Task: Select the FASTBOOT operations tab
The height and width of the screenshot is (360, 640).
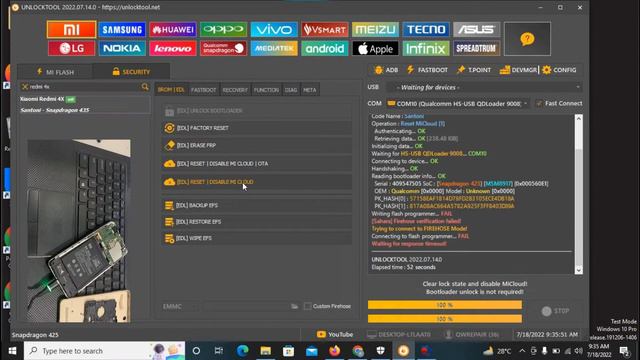Action: point(203,90)
